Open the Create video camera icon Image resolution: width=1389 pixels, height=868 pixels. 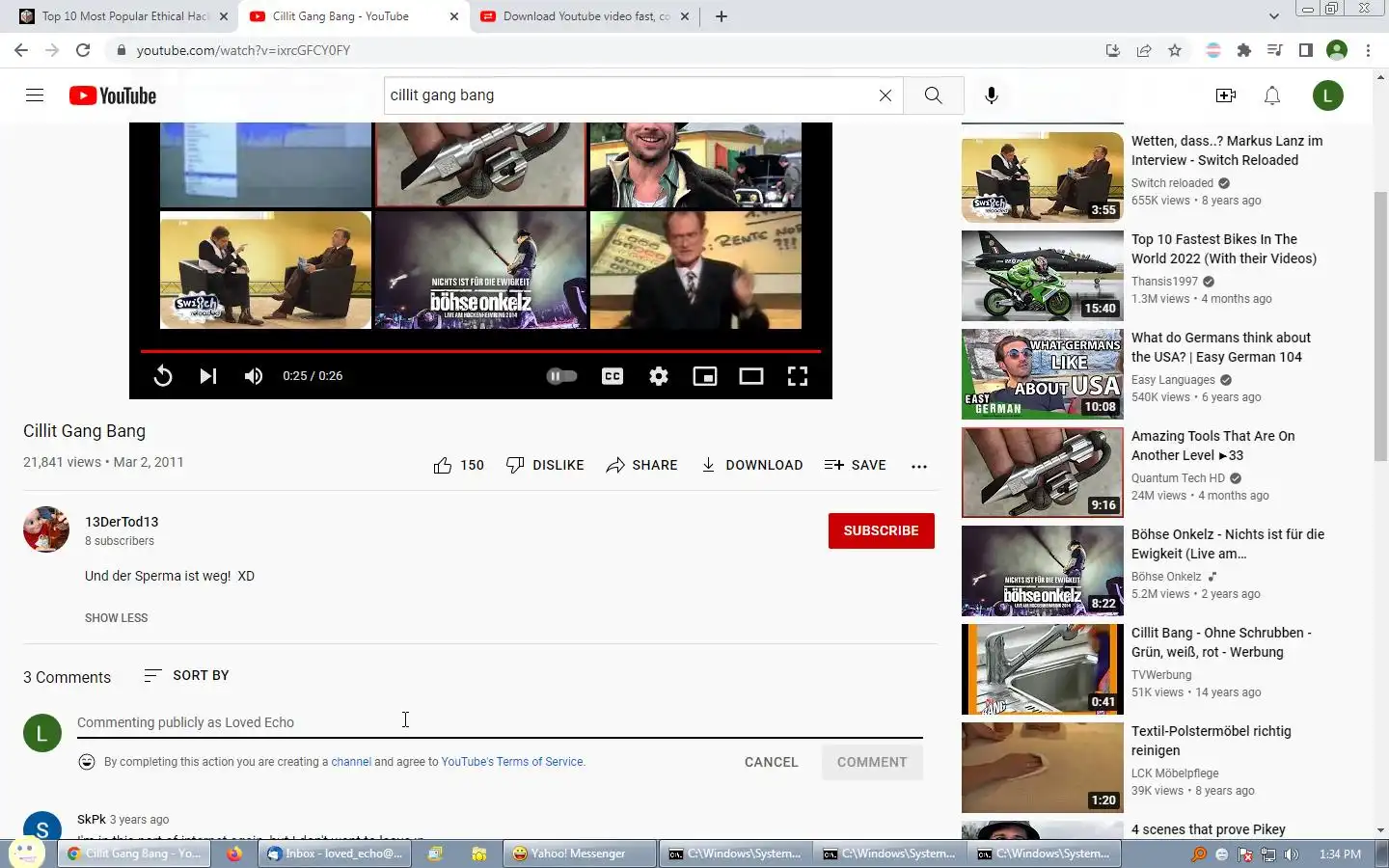(x=1226, y=95)
